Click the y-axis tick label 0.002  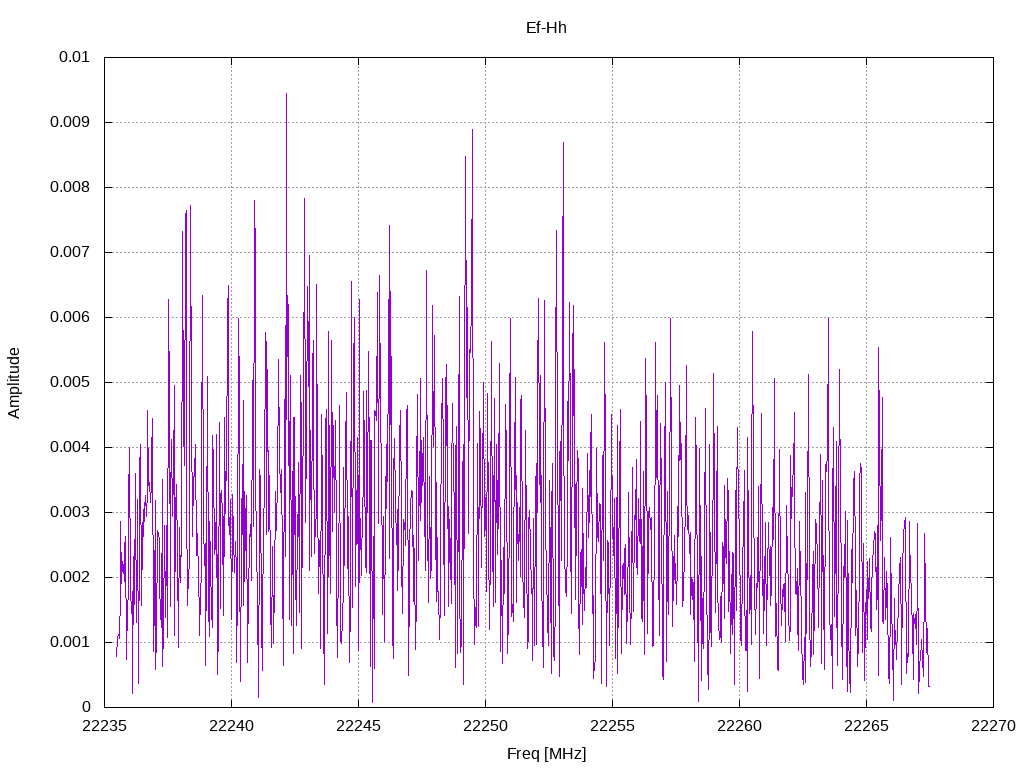70,577
